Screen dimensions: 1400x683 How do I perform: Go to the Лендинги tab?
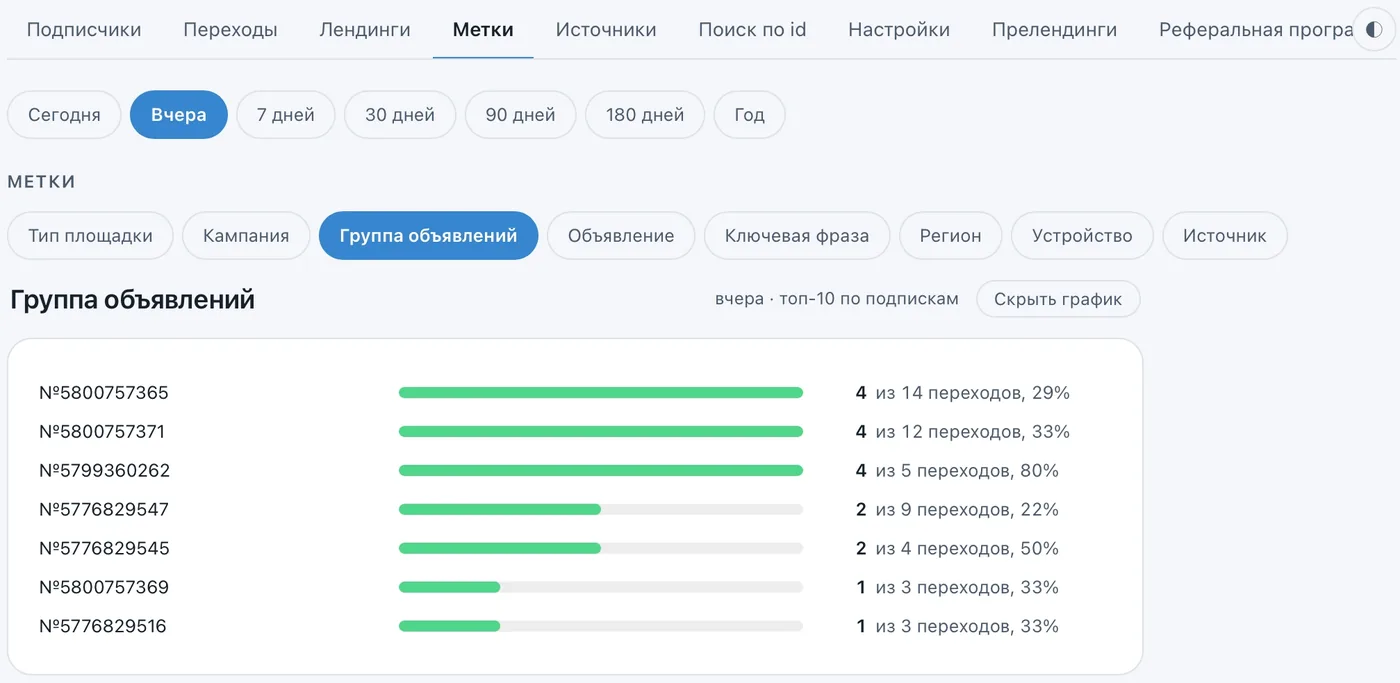click(365, 30)
